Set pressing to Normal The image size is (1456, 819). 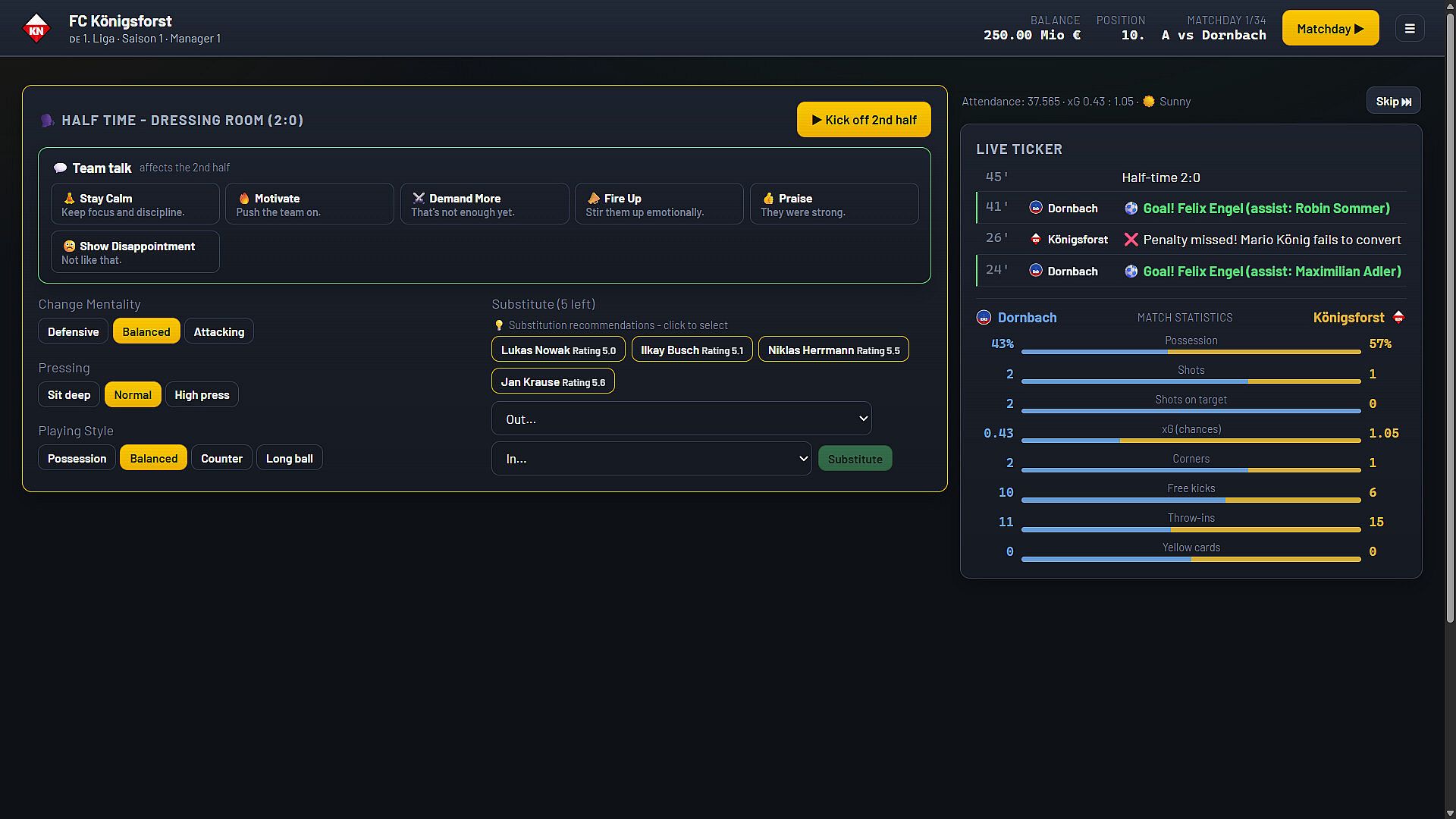(133, 394)
